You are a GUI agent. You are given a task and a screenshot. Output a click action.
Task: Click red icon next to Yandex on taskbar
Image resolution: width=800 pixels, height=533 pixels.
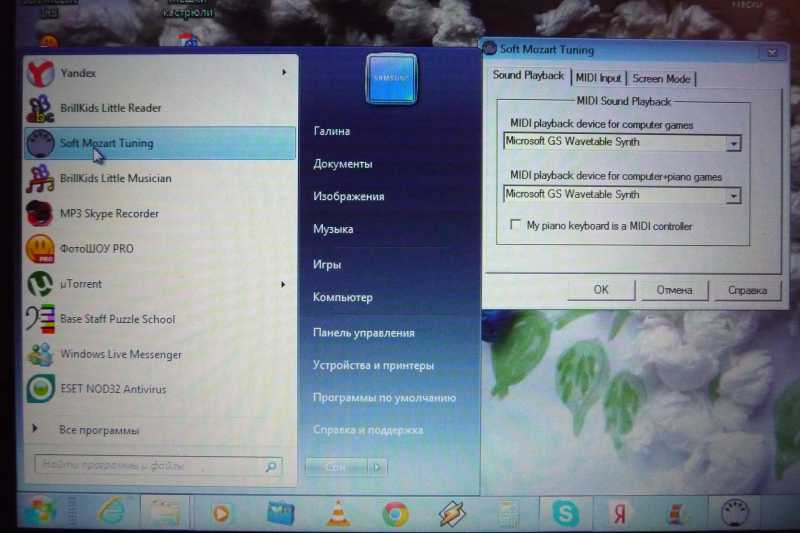point(676,514)
